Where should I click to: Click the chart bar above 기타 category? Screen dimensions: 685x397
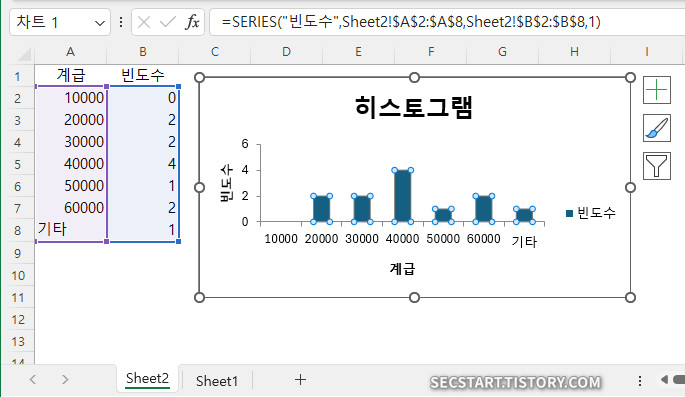(524, 215)
